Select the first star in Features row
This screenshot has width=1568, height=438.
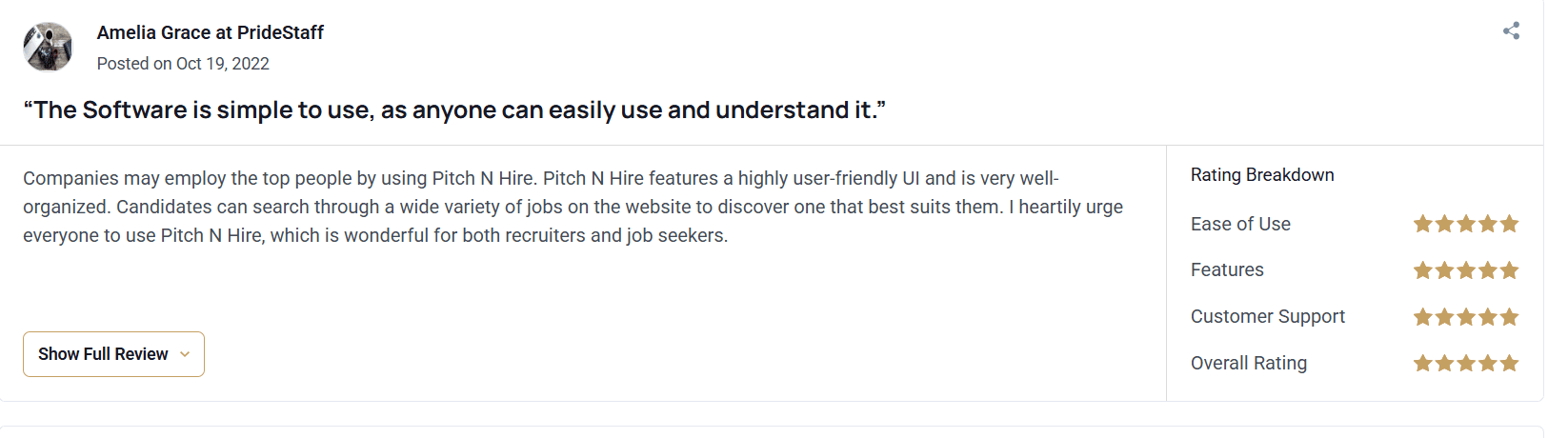coord(1423,270)
